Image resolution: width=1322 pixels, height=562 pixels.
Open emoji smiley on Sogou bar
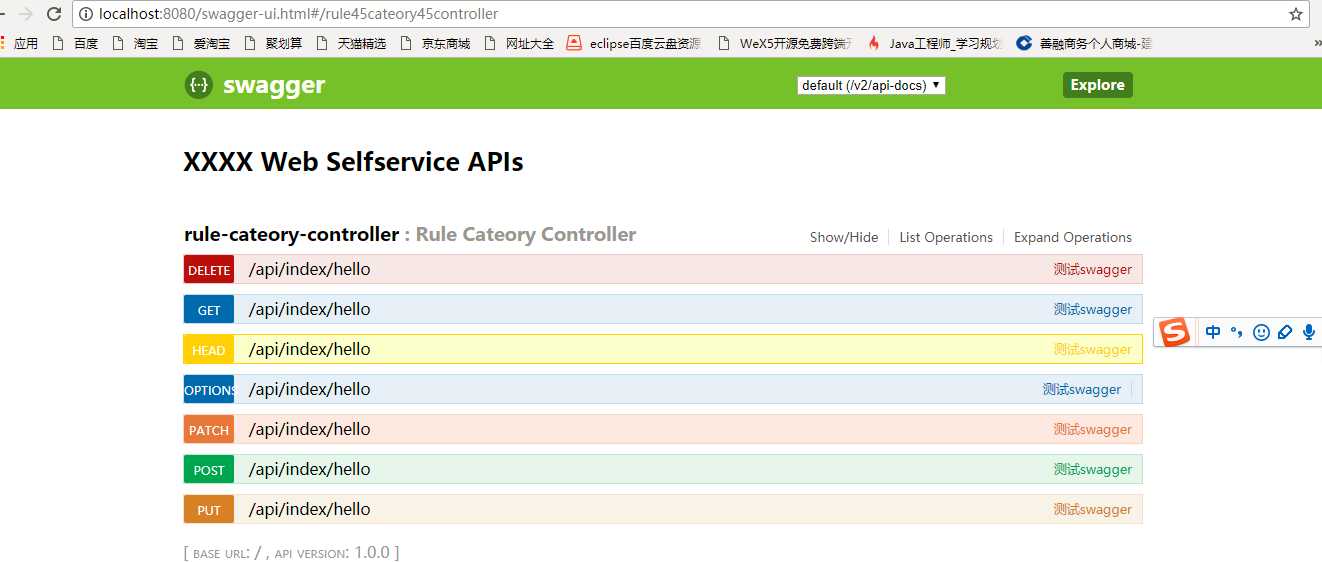1261,332
